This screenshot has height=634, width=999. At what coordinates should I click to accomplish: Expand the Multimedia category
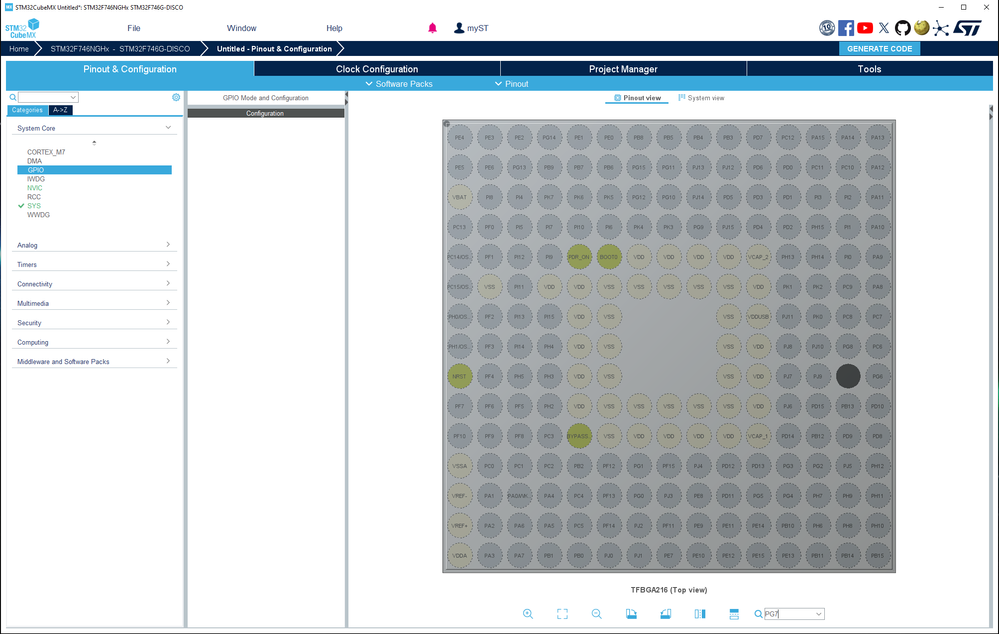click(x=168, y=303)
